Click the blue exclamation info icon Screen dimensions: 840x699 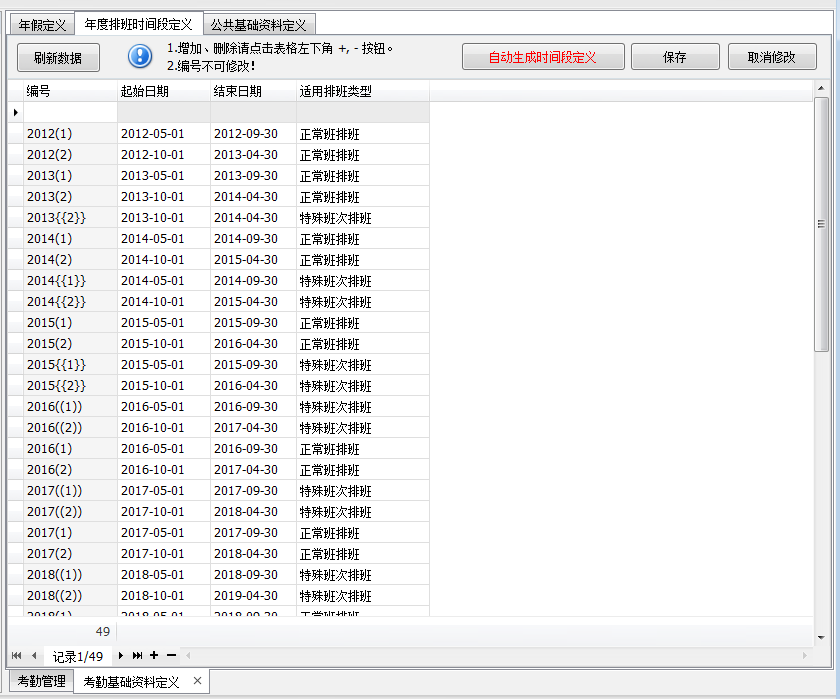(x=140, y=56)
